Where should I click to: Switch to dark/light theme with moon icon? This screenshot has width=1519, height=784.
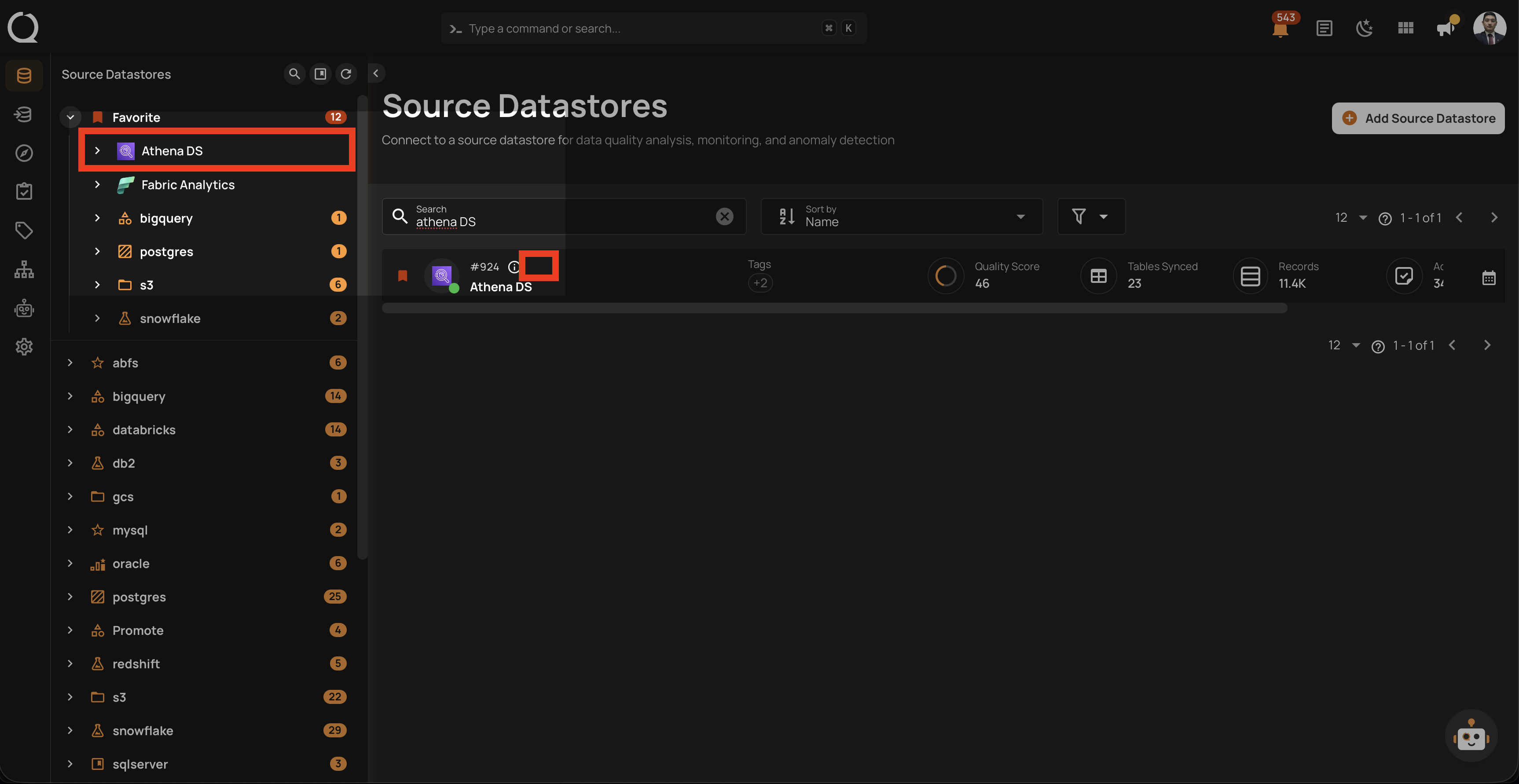click(x=1365, y=28)
